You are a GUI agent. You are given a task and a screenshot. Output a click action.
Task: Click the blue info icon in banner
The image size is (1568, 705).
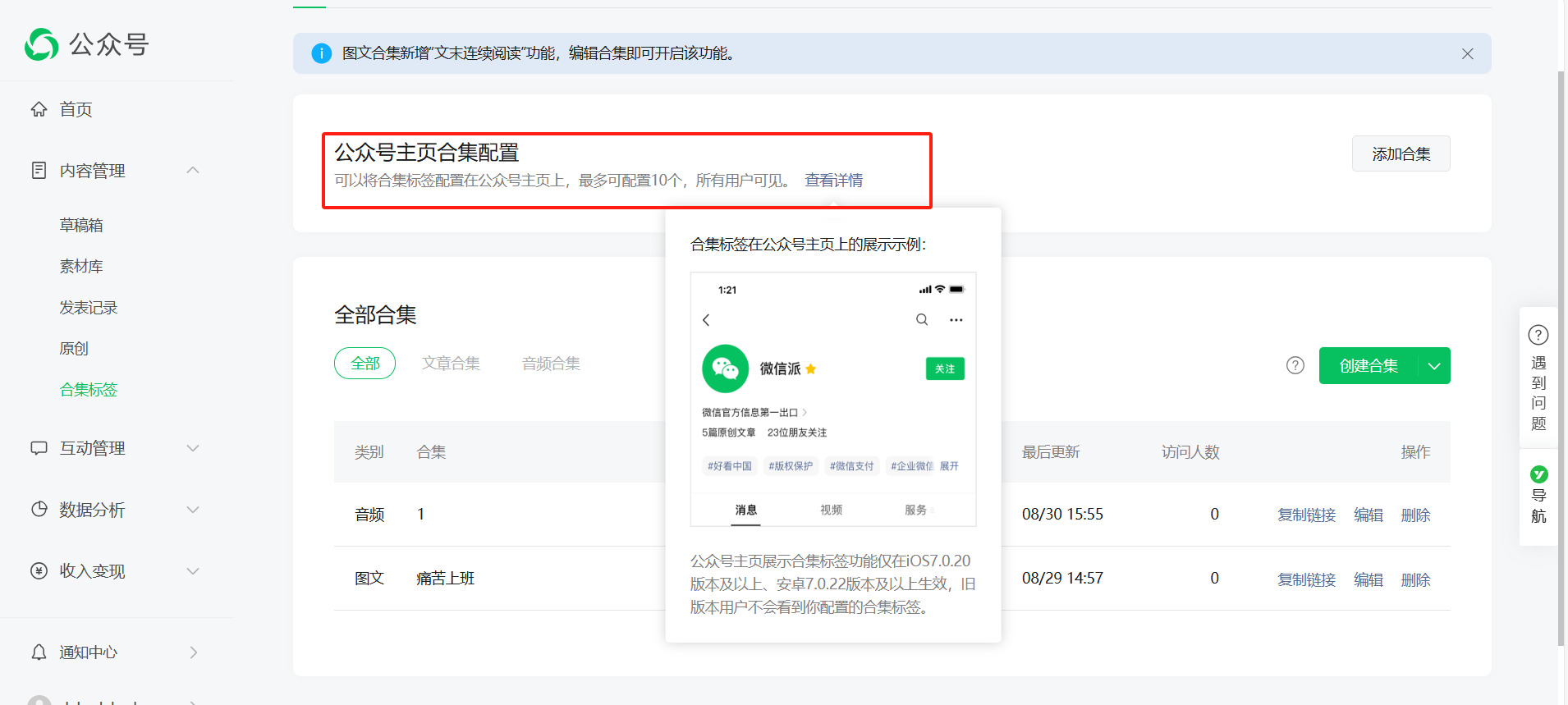322,53
